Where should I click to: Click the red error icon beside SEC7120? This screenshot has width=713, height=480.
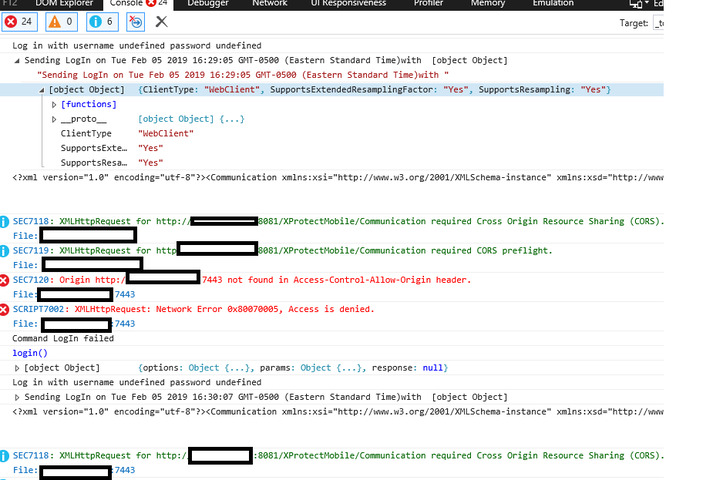(x=5, y=280)
